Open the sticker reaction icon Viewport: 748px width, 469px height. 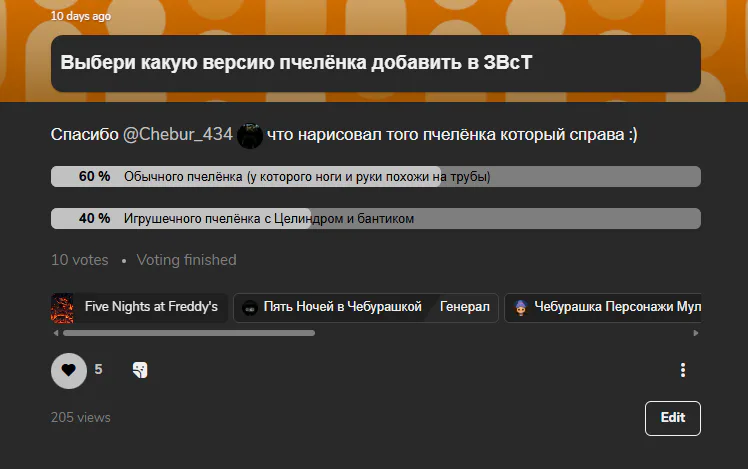[x=140, y=370]
